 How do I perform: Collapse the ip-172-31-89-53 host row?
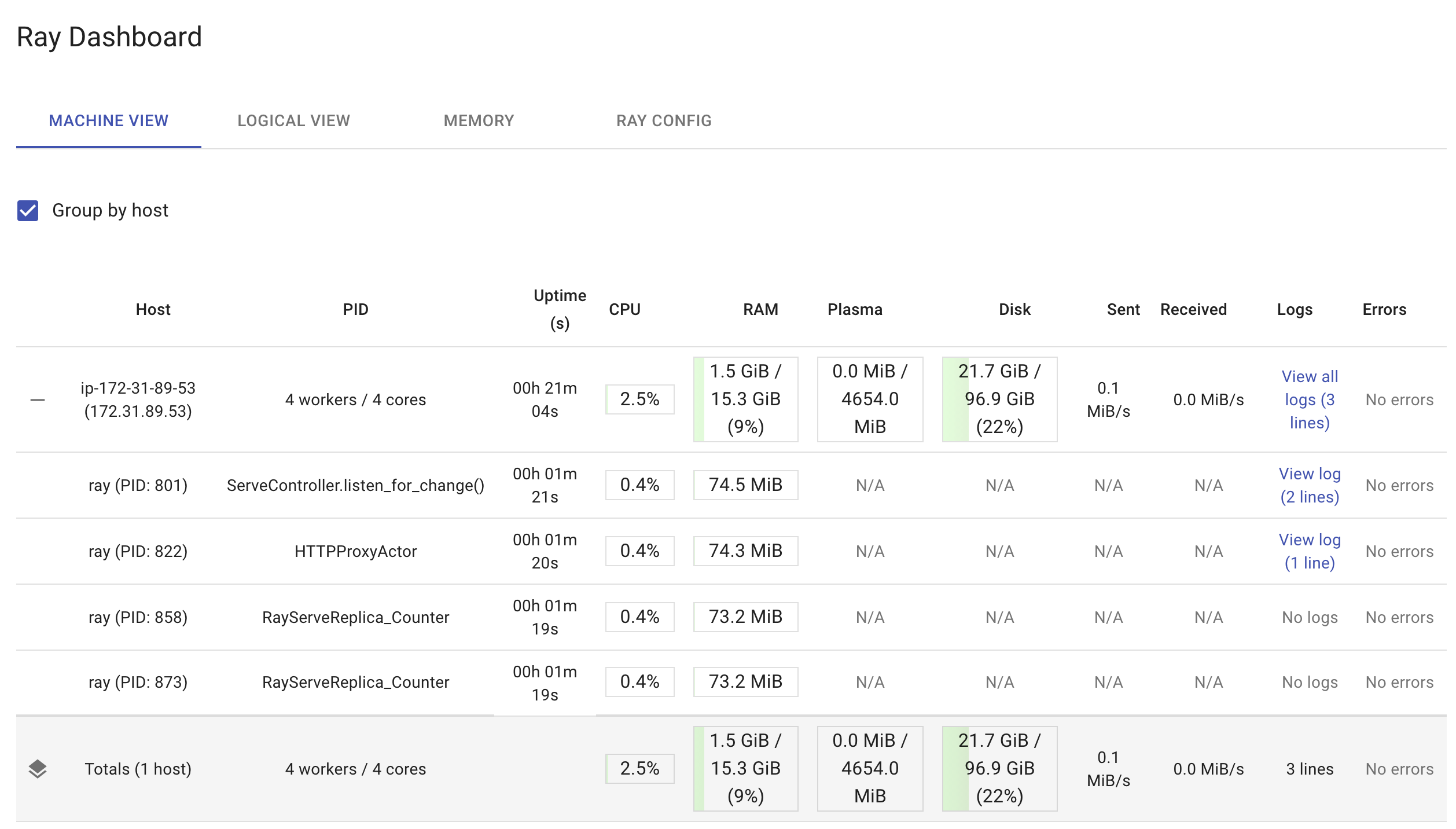click(38, 400)
